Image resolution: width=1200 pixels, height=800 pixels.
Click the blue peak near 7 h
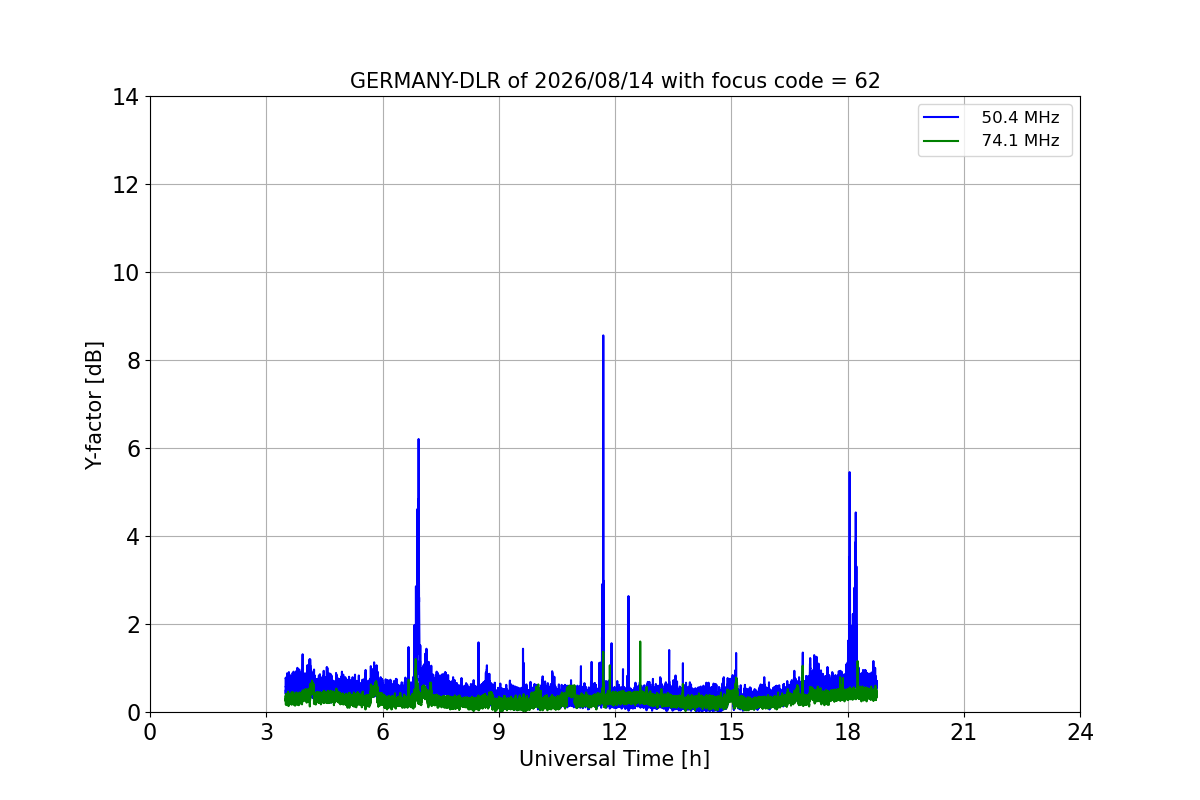[418, 440]
